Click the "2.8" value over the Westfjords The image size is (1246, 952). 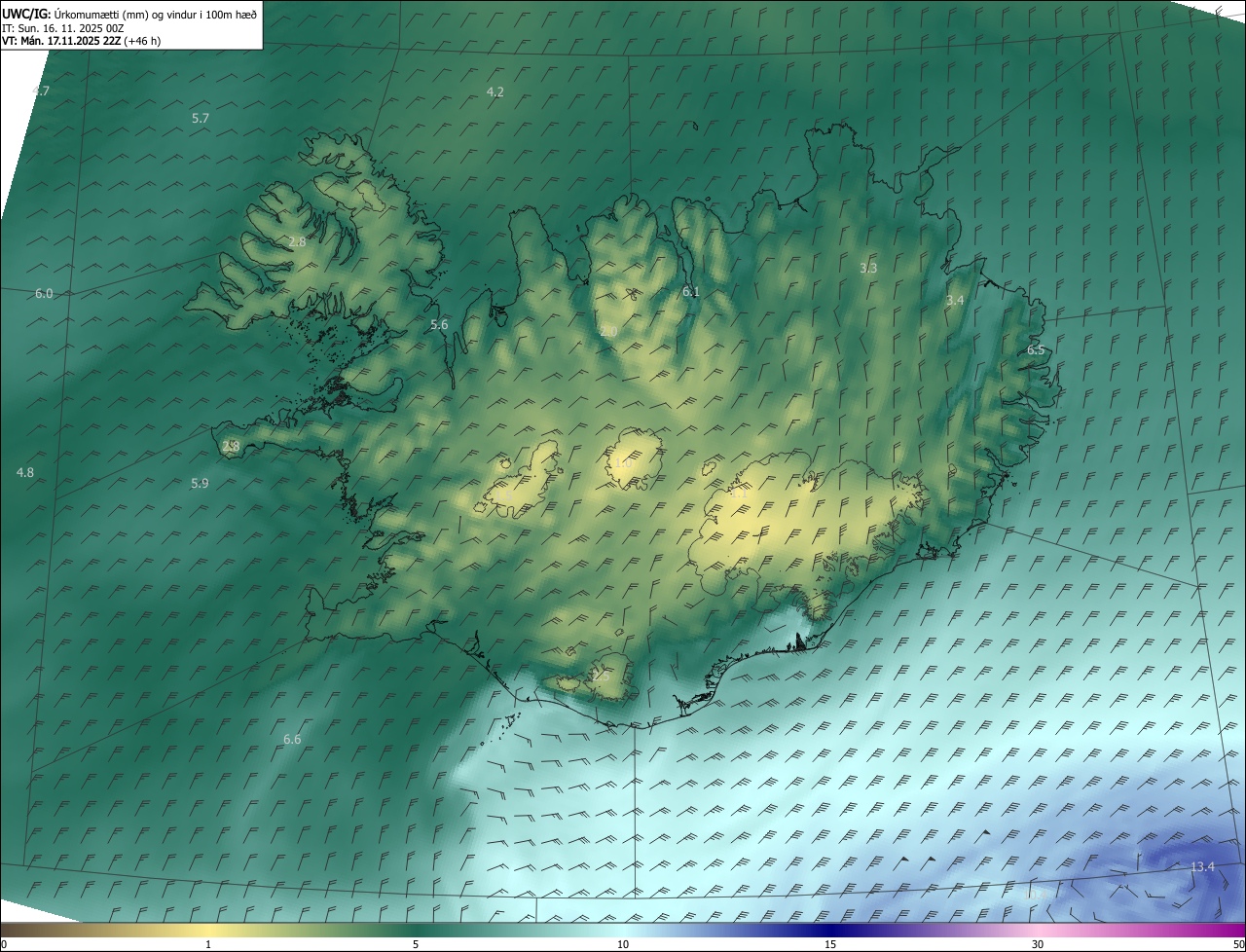click(298, 241)
